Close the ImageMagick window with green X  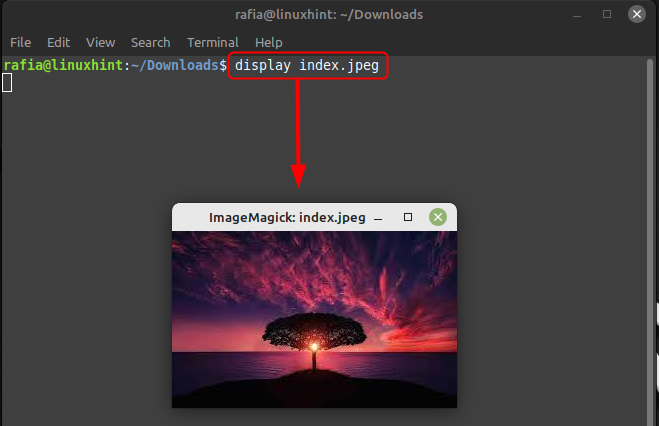tap(438, 217)
